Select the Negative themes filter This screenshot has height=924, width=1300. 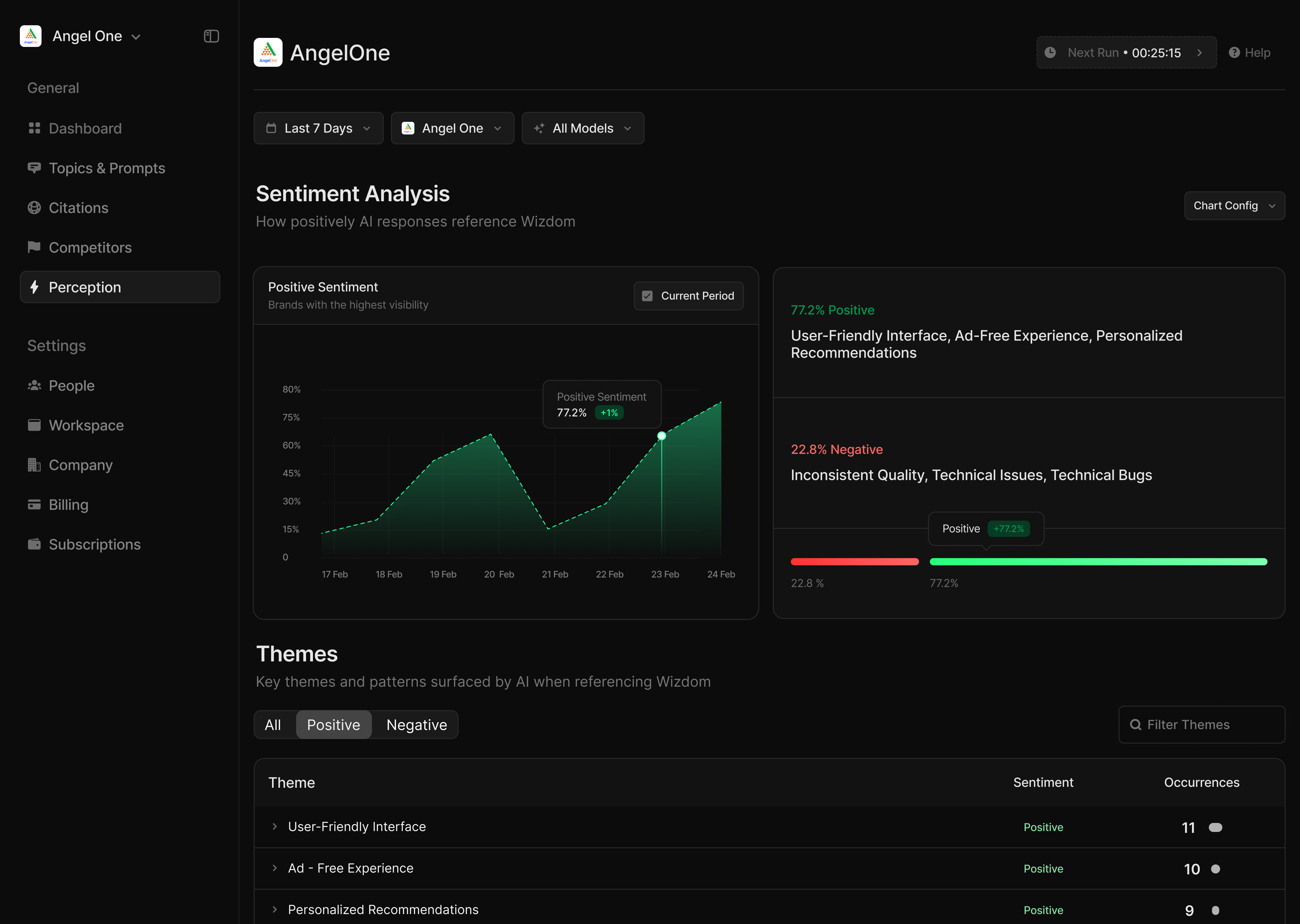(416, 725)
